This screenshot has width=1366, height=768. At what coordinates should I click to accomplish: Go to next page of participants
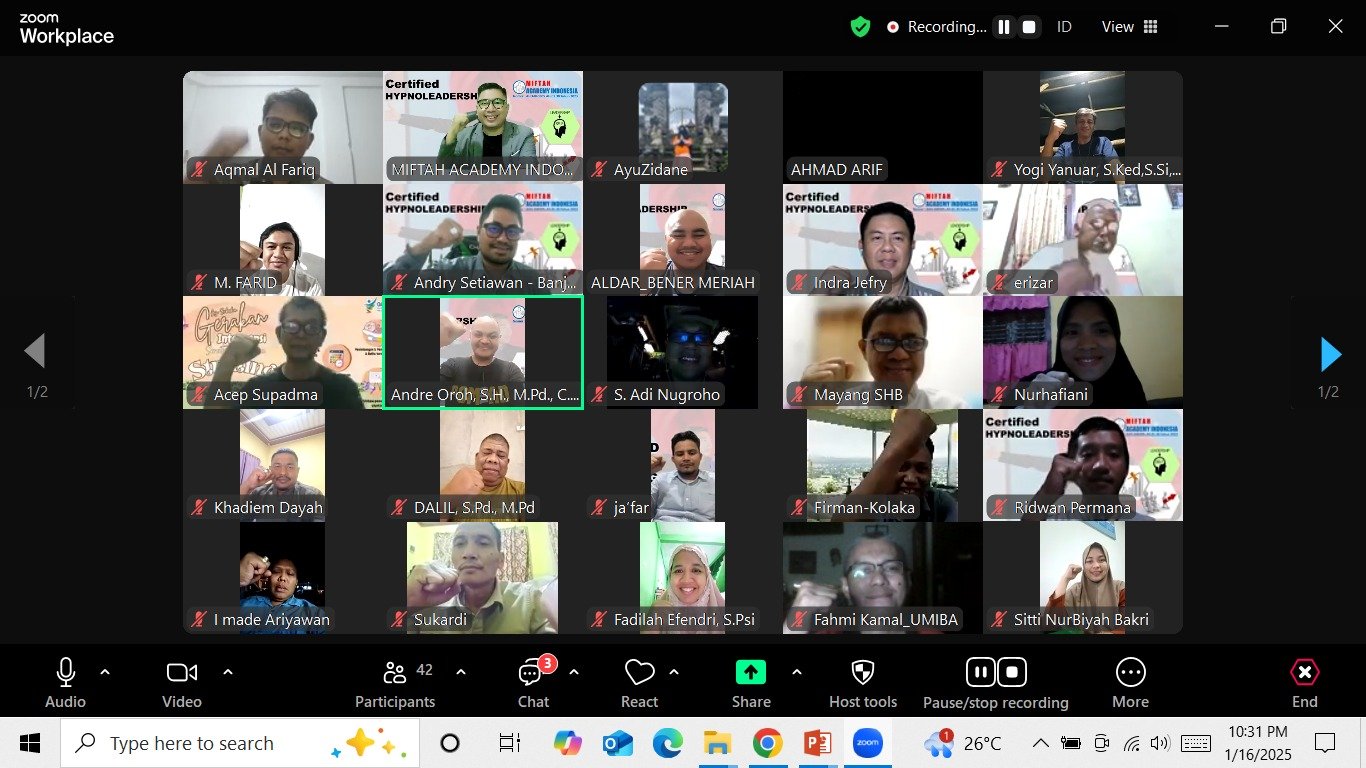coord(1329,354)
